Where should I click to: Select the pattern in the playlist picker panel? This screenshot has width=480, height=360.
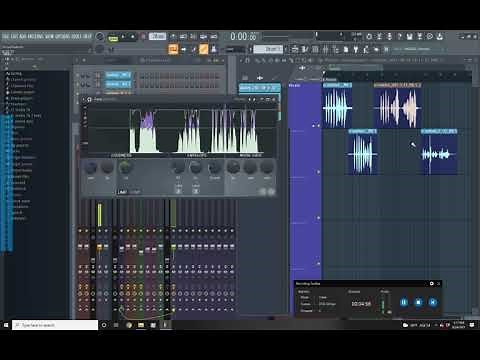pyautogui.click(x=259, y=88)
